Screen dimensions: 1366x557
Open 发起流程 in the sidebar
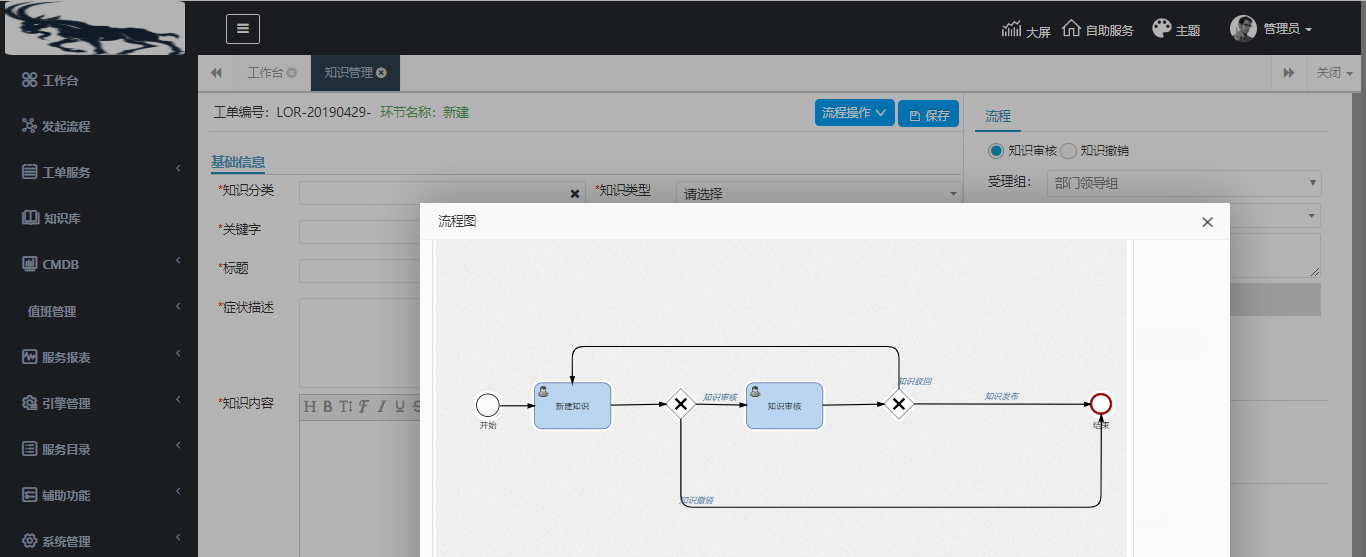pos(65,126)
